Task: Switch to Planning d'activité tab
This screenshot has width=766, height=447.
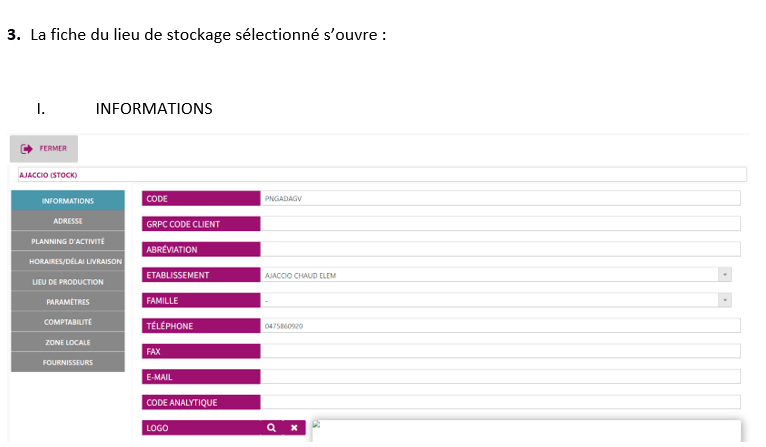Action: coord(68,241)
